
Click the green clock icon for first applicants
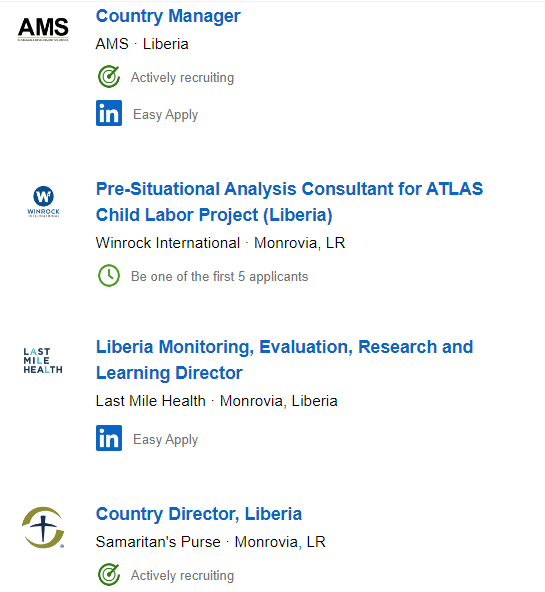[x=109, y=276]
